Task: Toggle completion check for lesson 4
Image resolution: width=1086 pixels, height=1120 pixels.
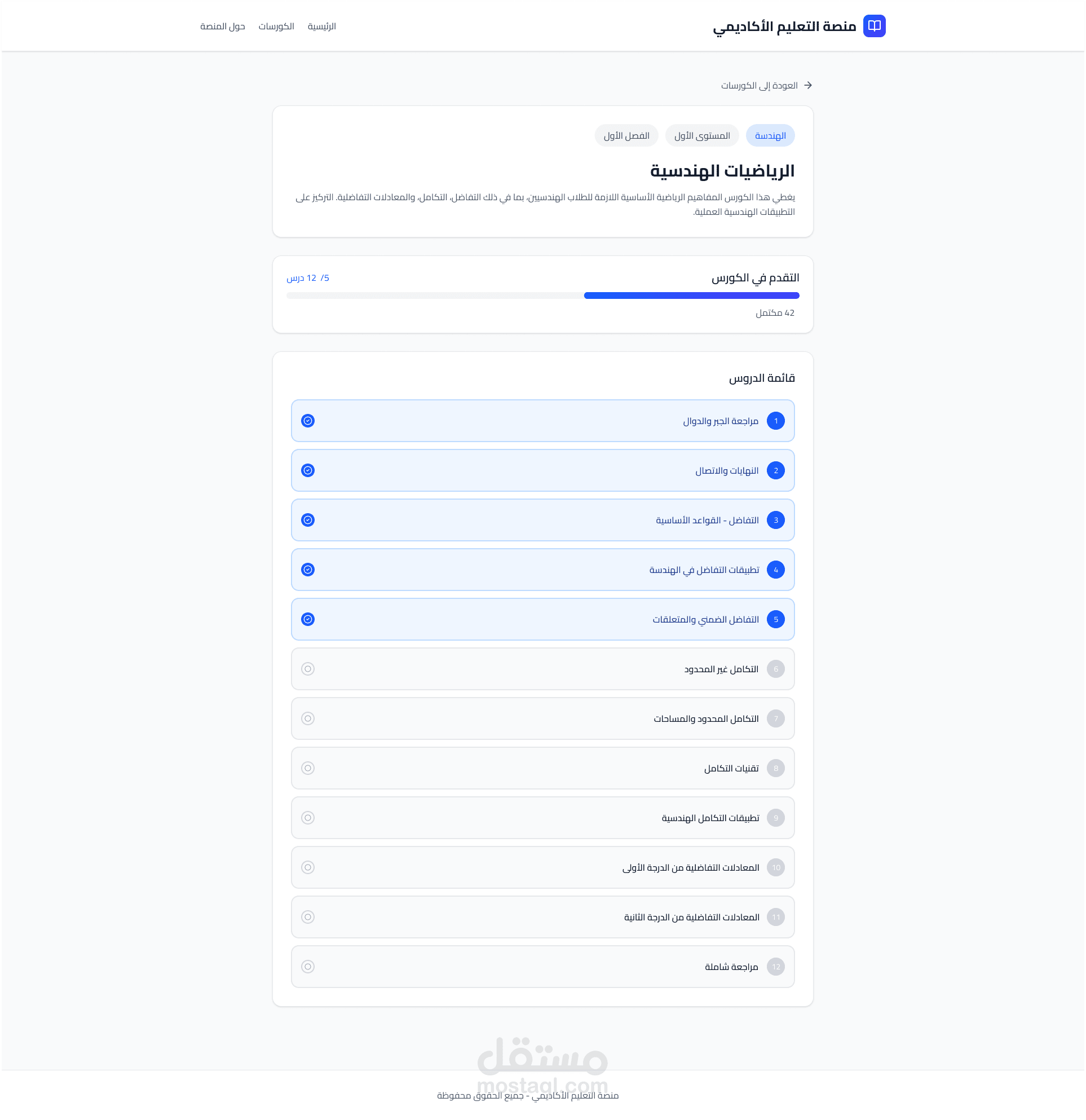Action: point(308,570)
